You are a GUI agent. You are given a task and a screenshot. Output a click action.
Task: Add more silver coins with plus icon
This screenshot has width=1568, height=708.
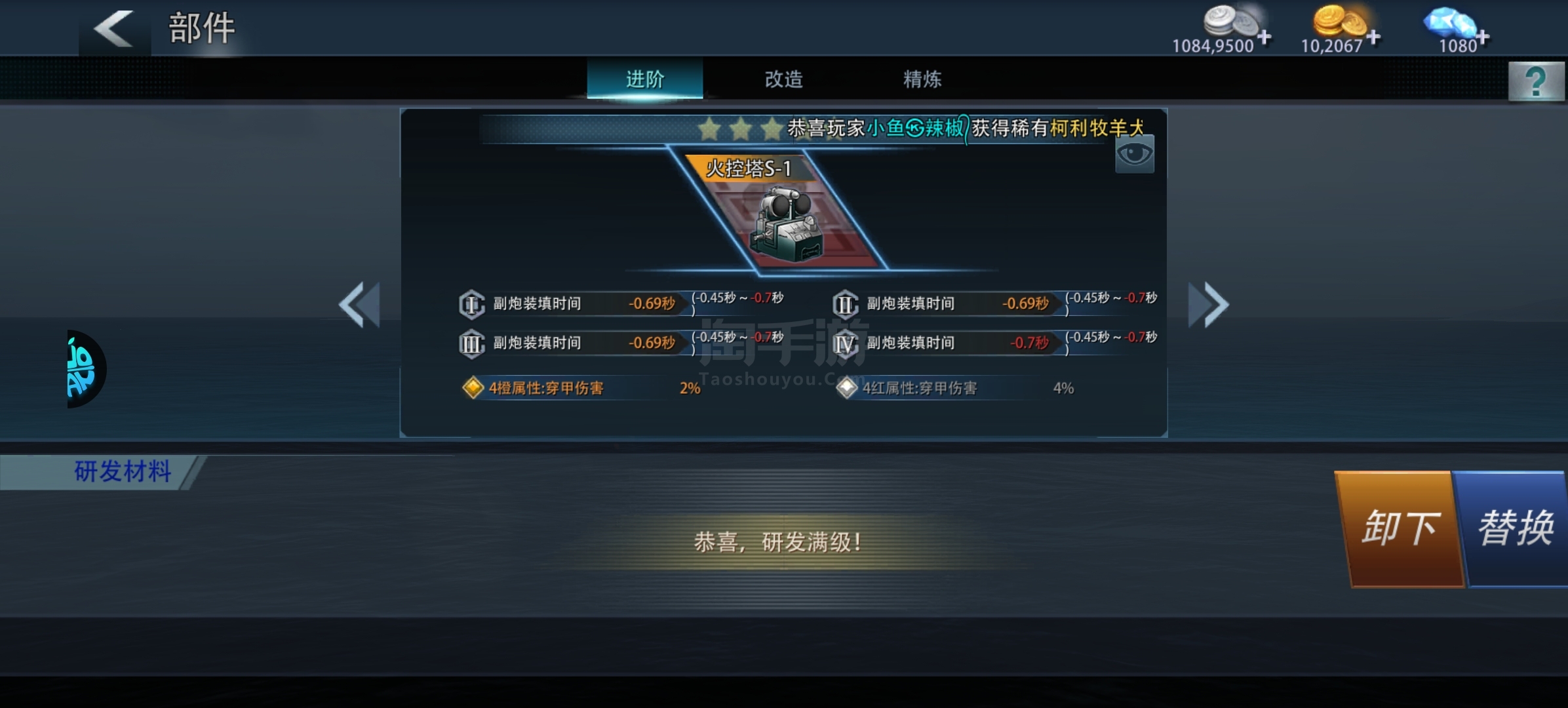point(1264,37)
